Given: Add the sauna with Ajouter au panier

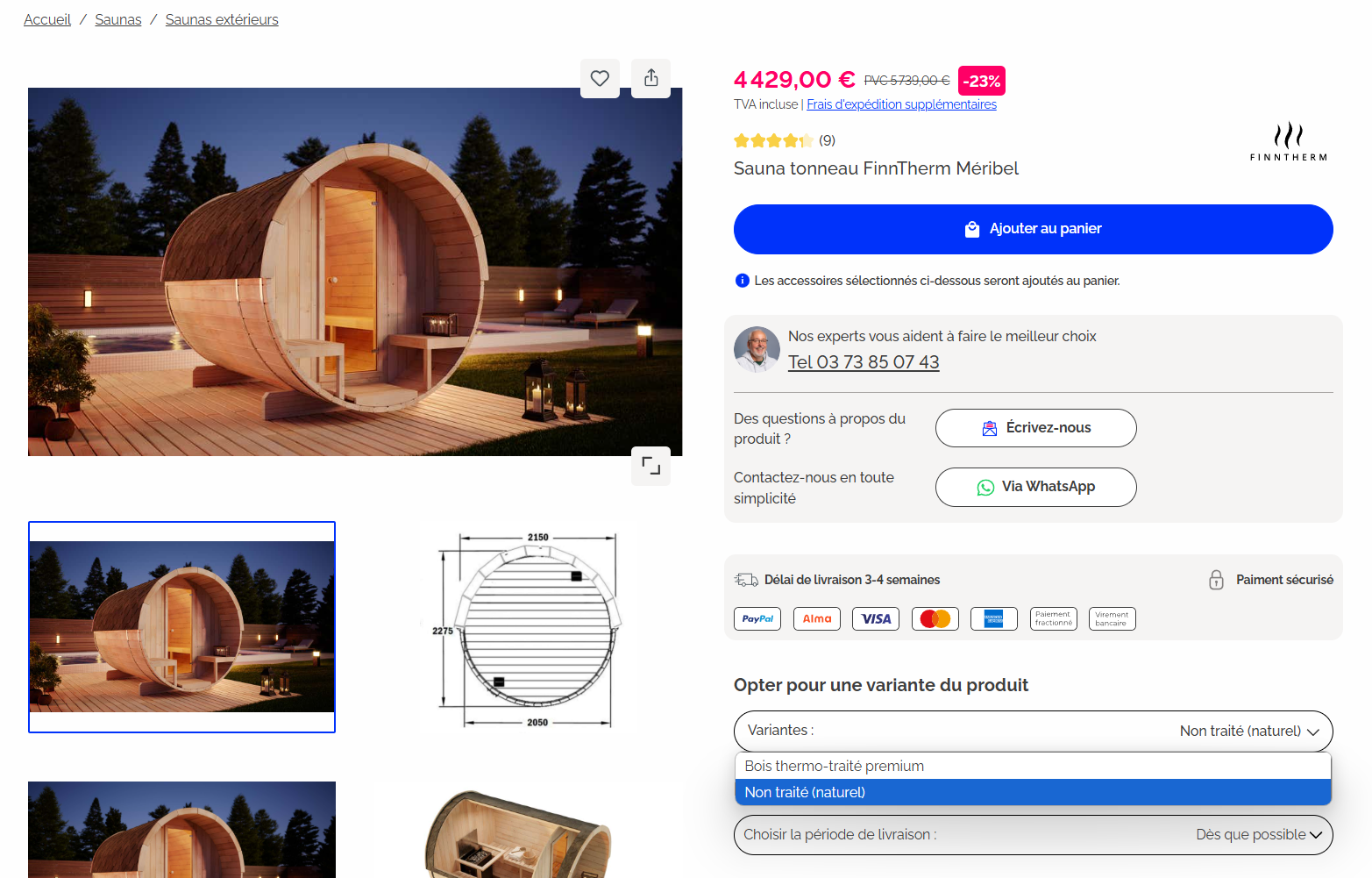Looking at the screenshot, I should click(1033, 229).
